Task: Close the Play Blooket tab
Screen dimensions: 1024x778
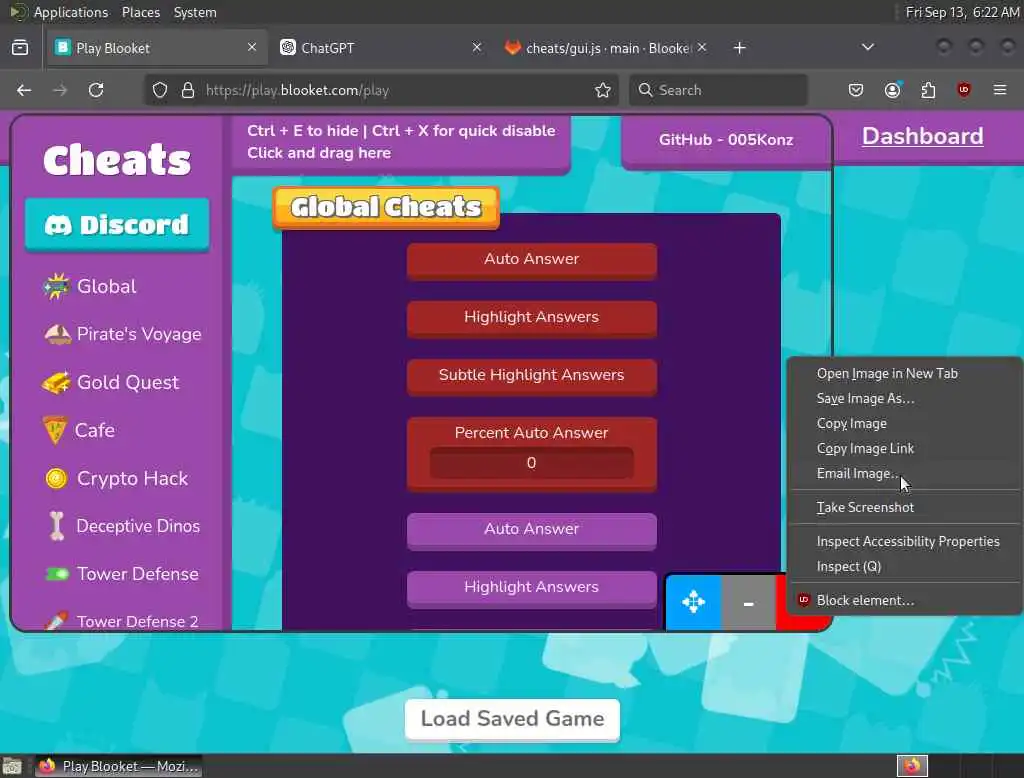Action: [252, 47]
